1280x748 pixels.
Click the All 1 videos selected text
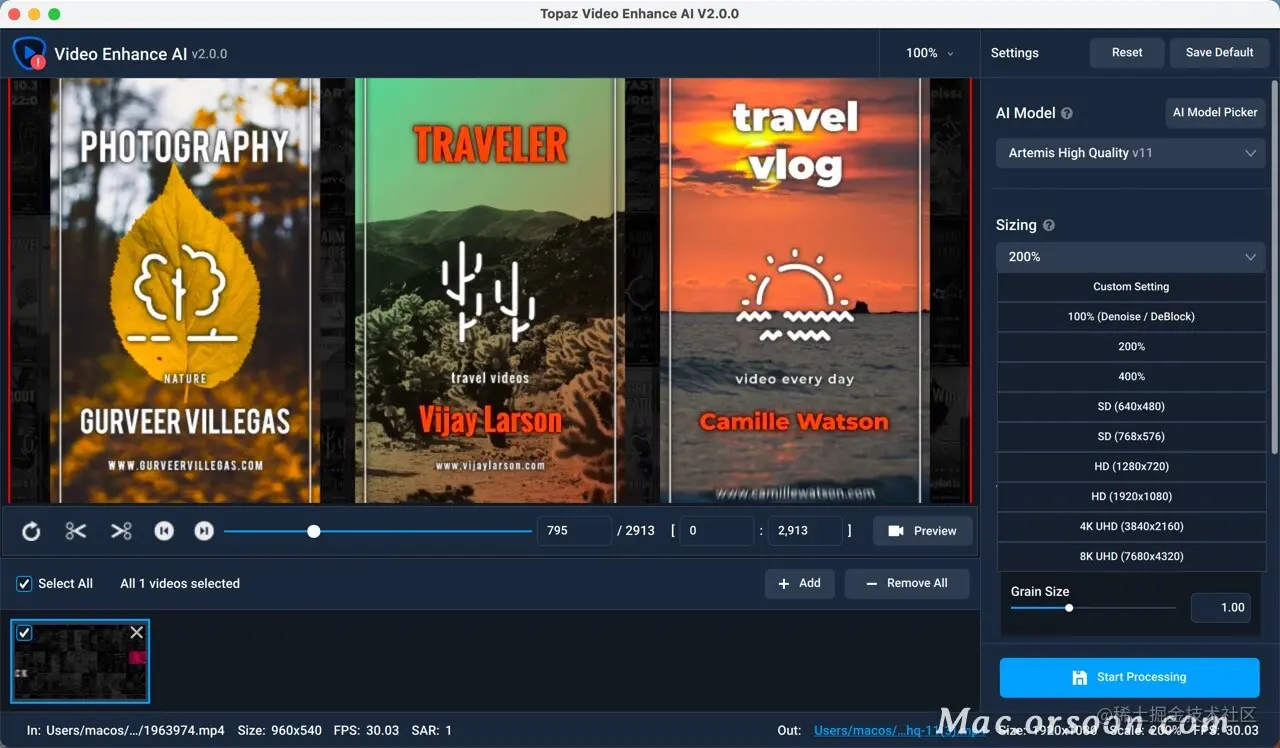pos(180,583)
